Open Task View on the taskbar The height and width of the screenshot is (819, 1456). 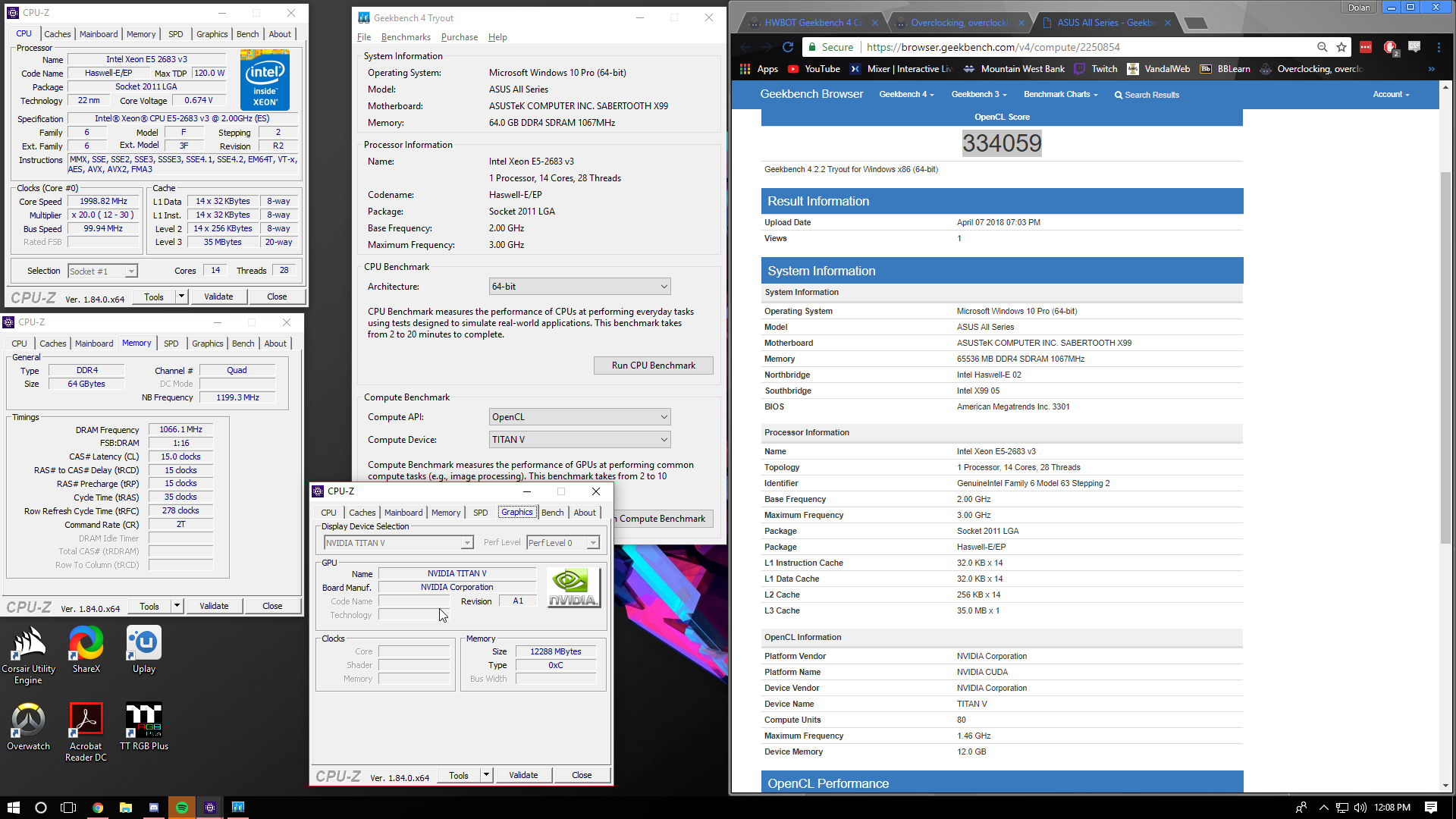coord(68,808)
